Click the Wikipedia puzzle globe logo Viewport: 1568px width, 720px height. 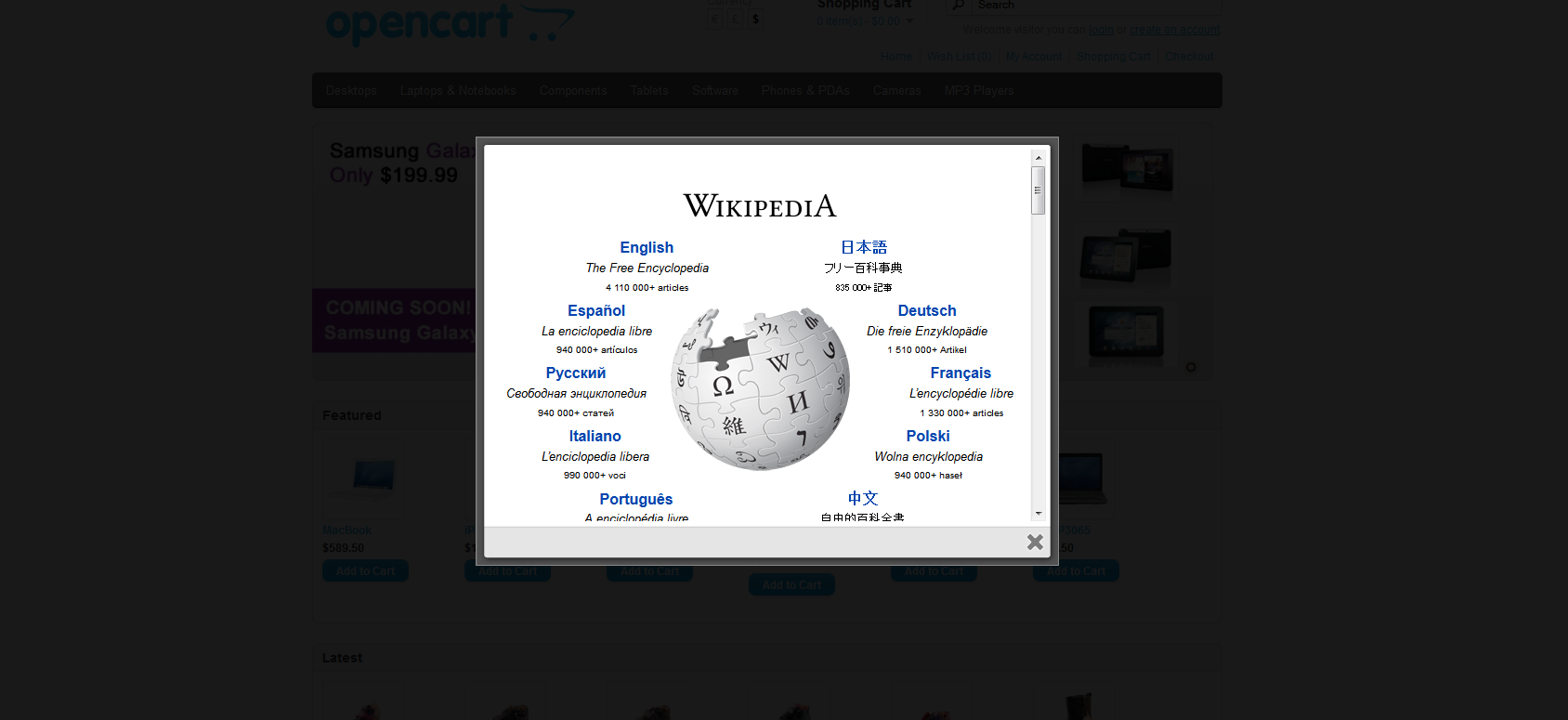(761, 388)
